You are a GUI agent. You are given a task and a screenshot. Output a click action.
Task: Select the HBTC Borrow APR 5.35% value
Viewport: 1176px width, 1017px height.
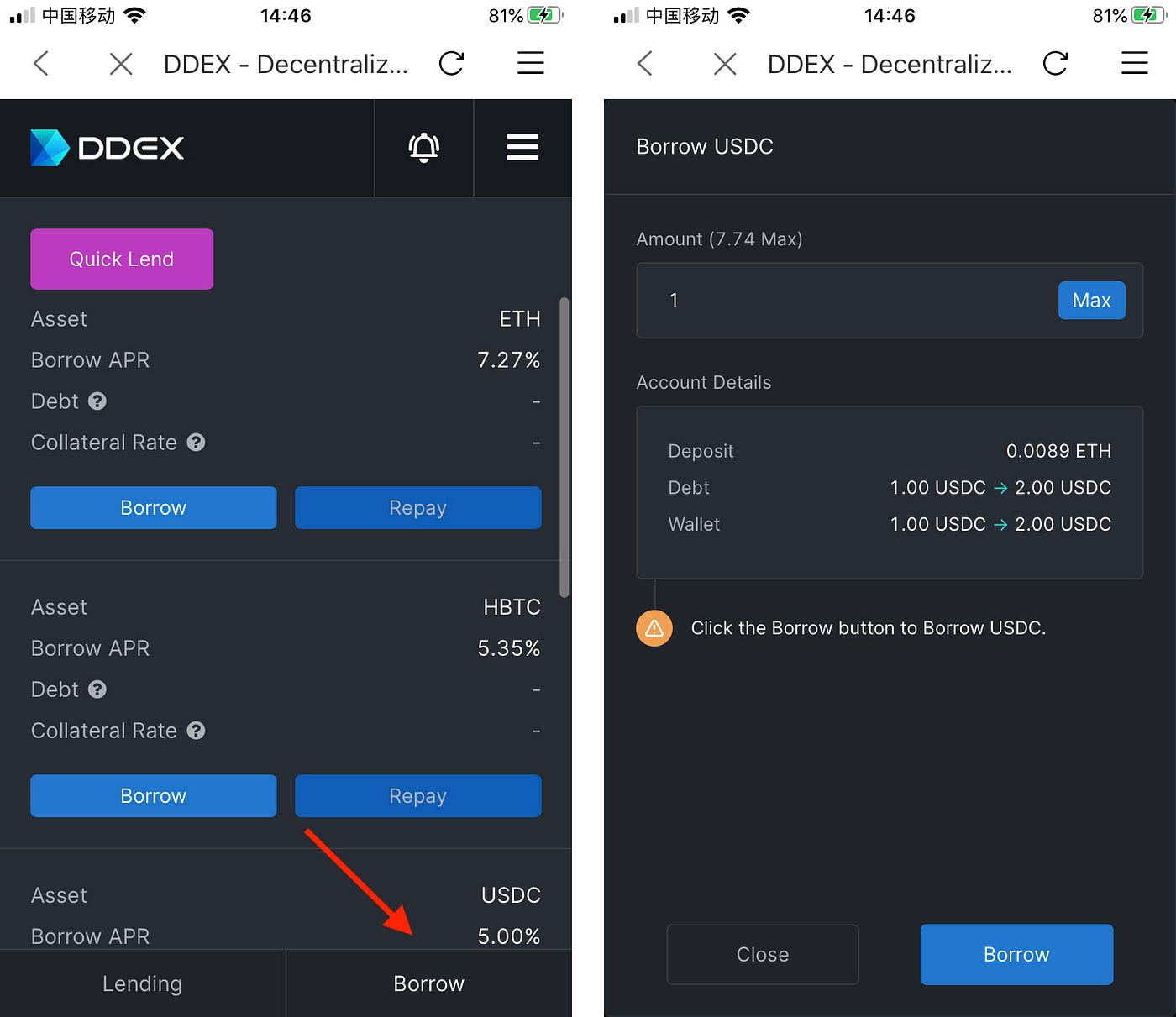(x=508, y=648)
